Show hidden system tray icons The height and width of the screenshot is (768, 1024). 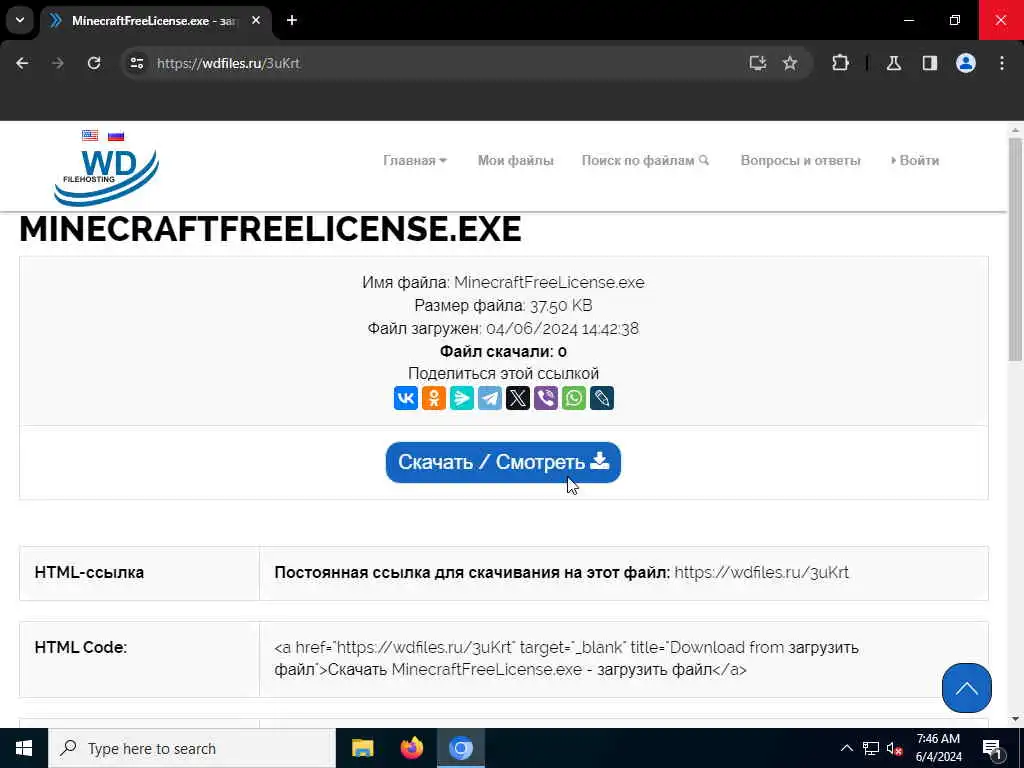tap(846, 748)
